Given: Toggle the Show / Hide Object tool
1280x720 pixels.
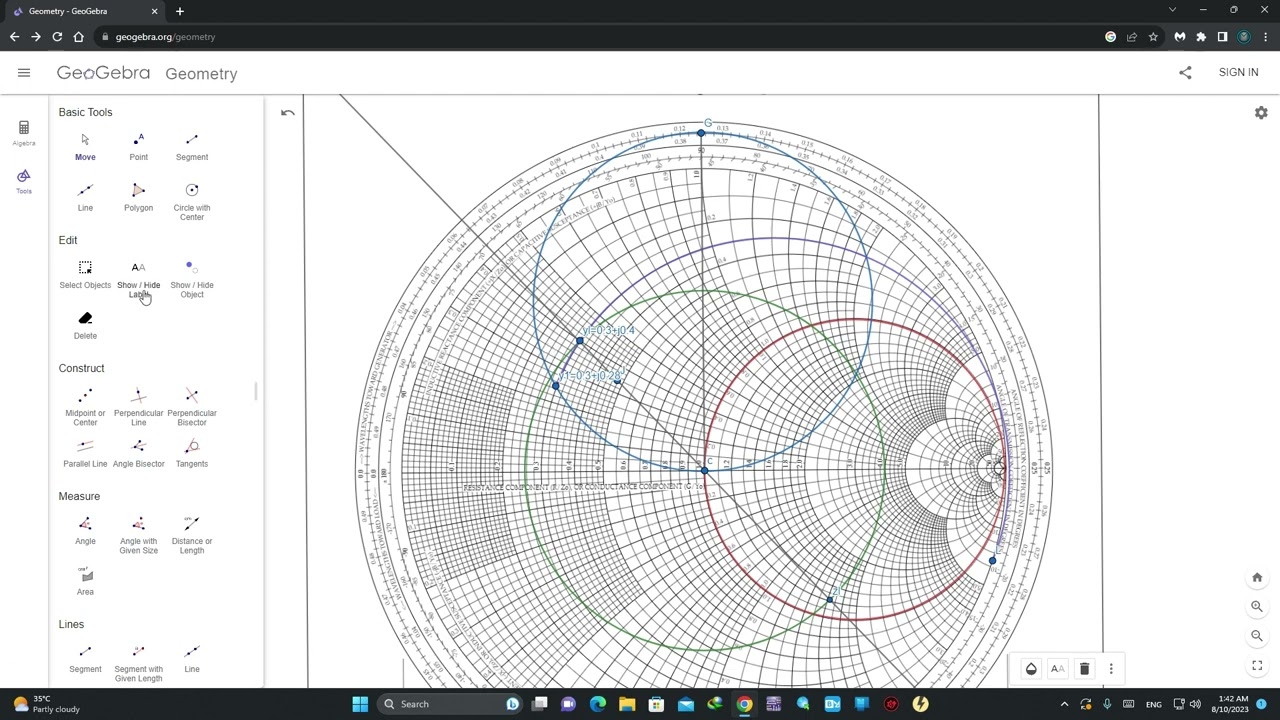Looking at the screenshot, I should coord(192,278).
